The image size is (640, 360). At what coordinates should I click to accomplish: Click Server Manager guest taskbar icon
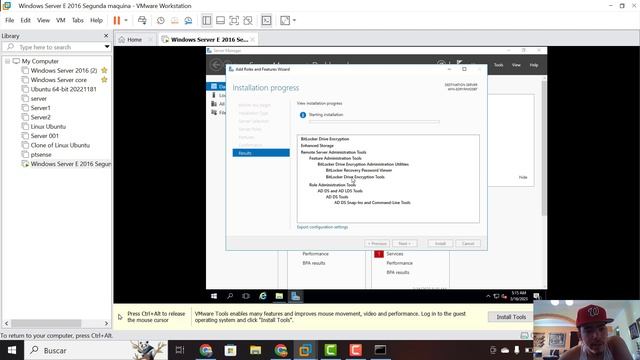(296, 296)
